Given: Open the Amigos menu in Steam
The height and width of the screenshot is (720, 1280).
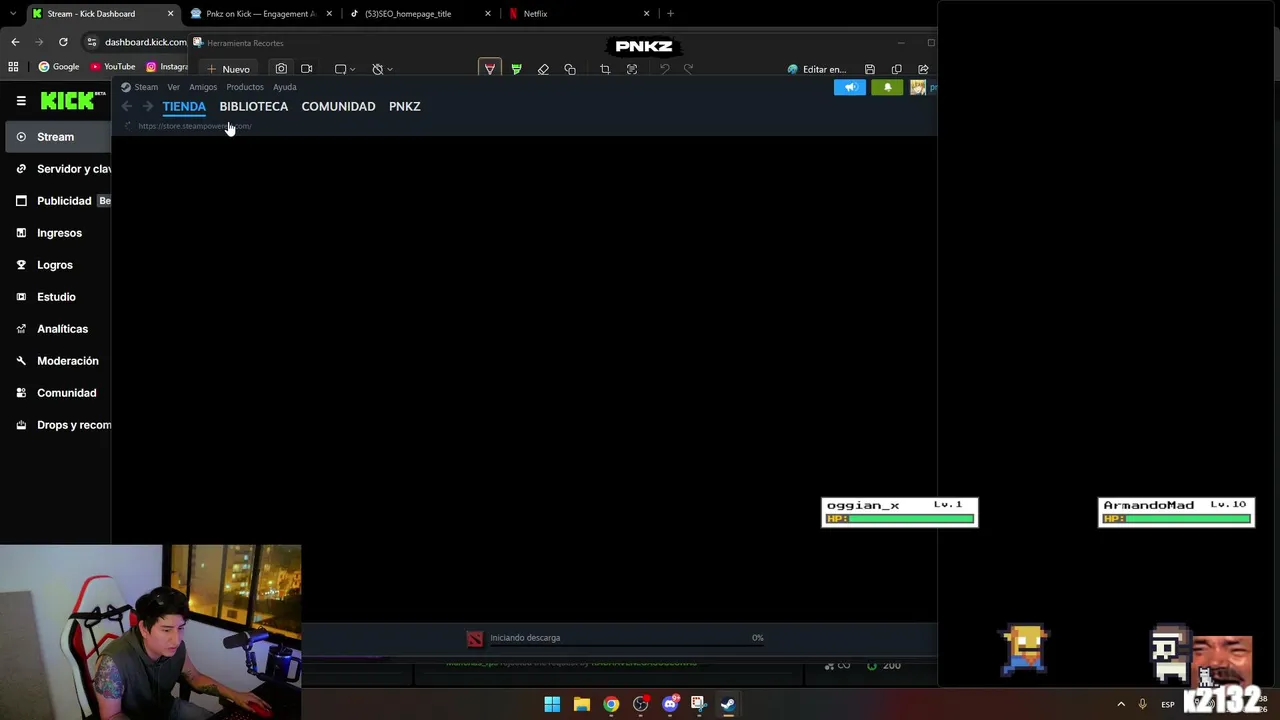Looking at the screenshot, I should click(203, 87).
